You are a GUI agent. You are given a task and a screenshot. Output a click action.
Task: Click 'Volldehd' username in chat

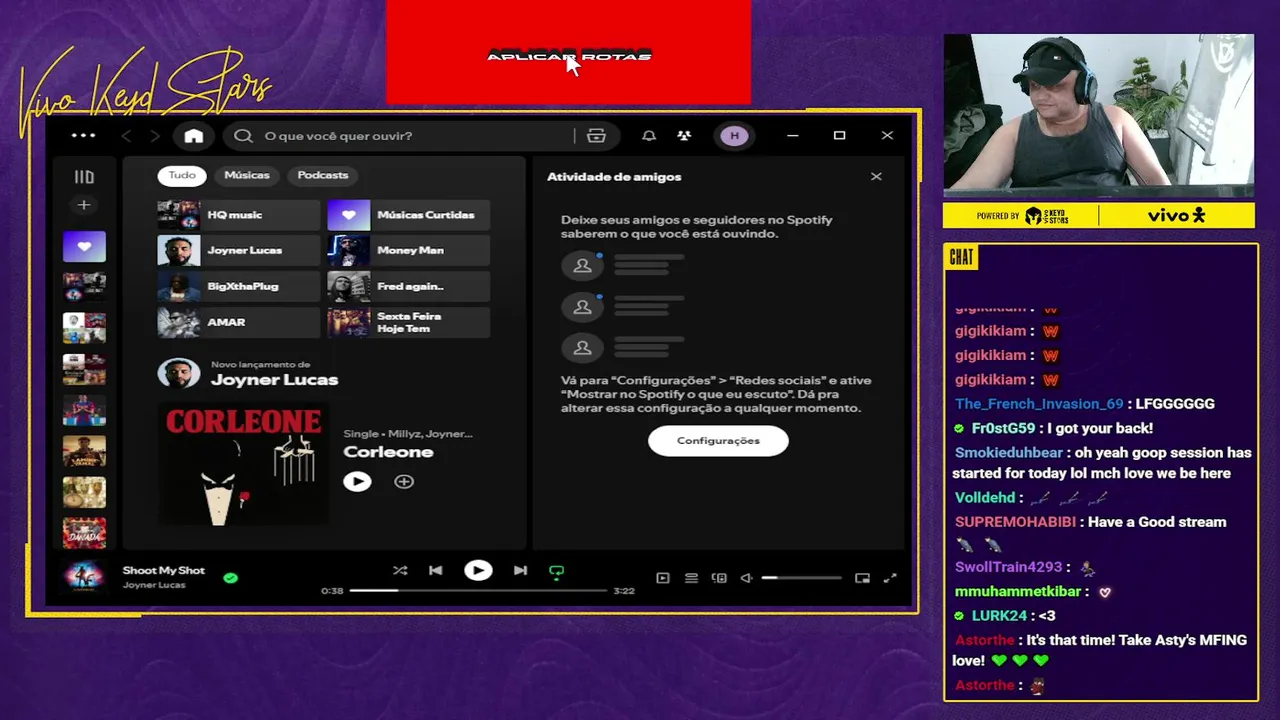[x=985, y=498]
